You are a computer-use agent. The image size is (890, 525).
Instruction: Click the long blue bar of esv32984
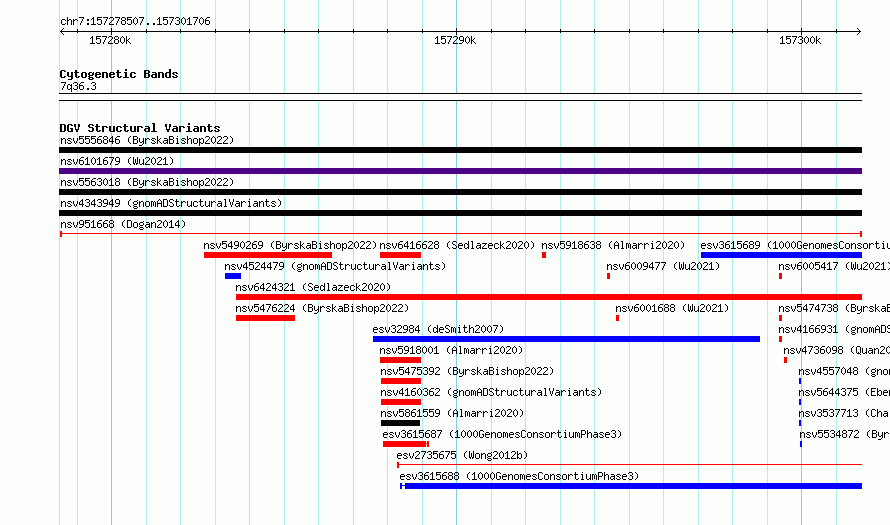566,339
